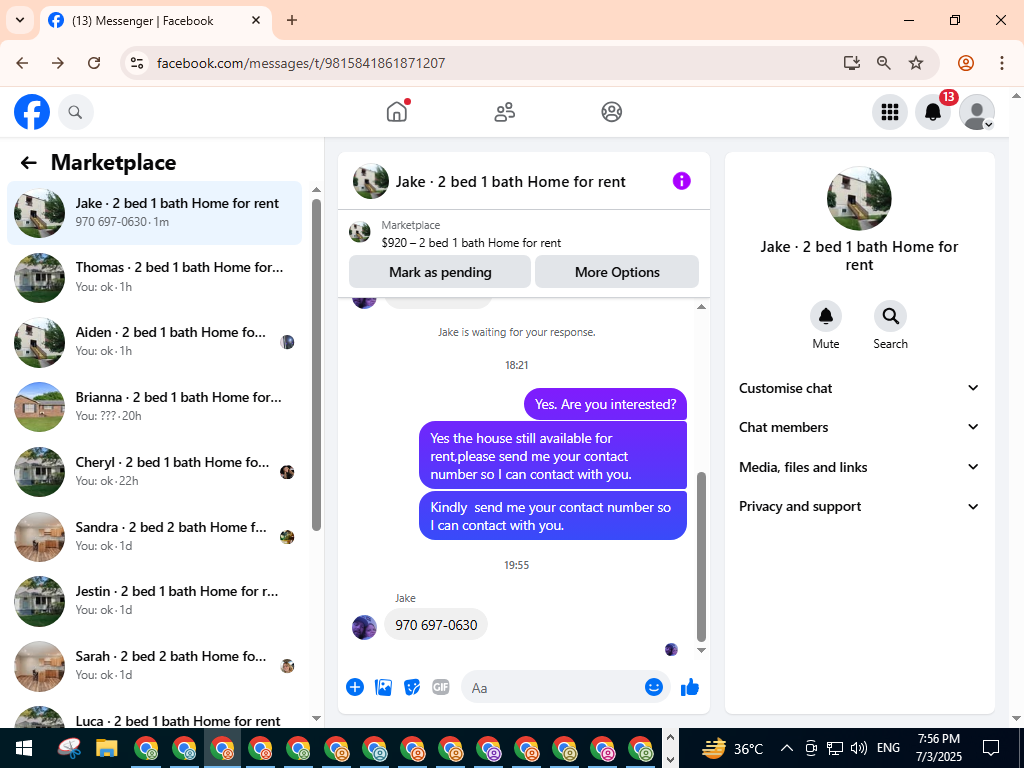
Task: Send a thumbs up like
Action: pyautogui.click(x=690, y=687)
